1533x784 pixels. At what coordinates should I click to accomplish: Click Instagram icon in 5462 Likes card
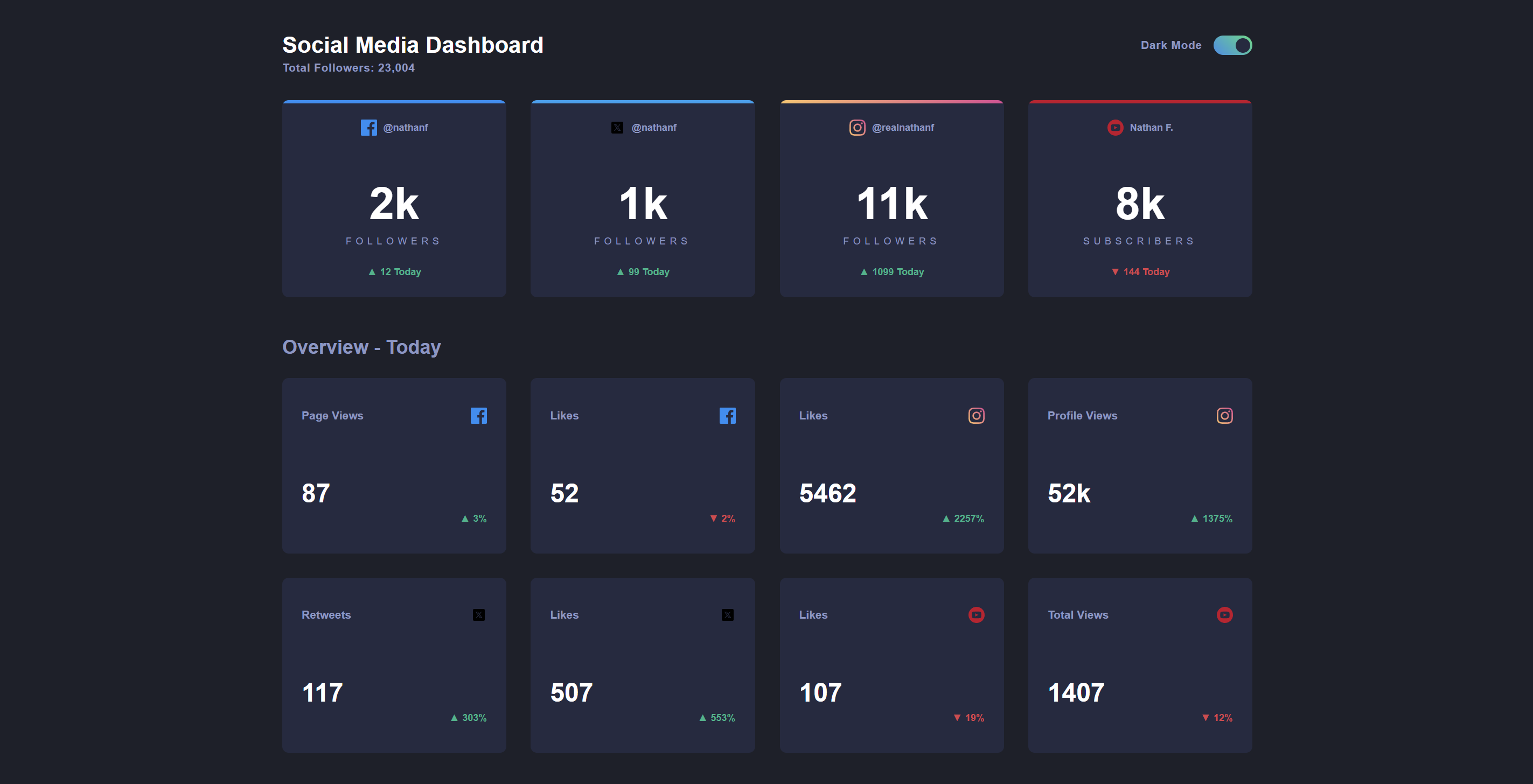point(976,415)
